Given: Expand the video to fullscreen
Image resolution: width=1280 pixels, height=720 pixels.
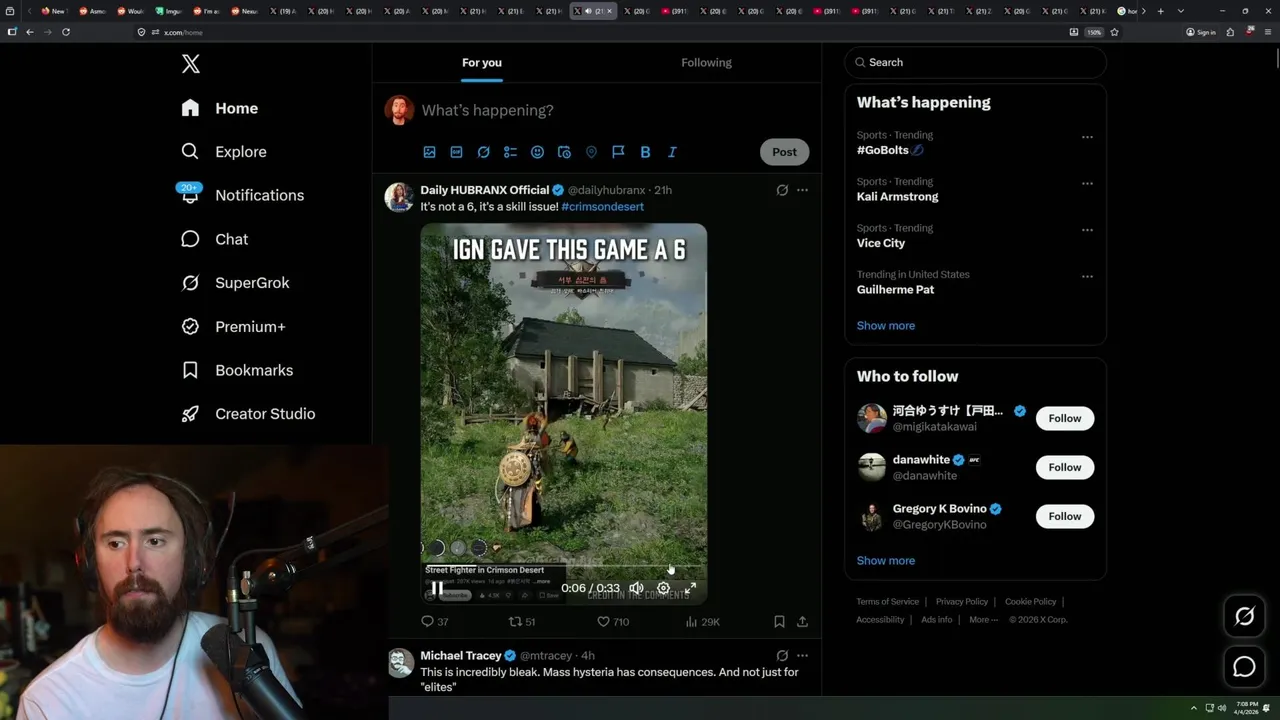Looking at the screenshot, I should point(690,588).
